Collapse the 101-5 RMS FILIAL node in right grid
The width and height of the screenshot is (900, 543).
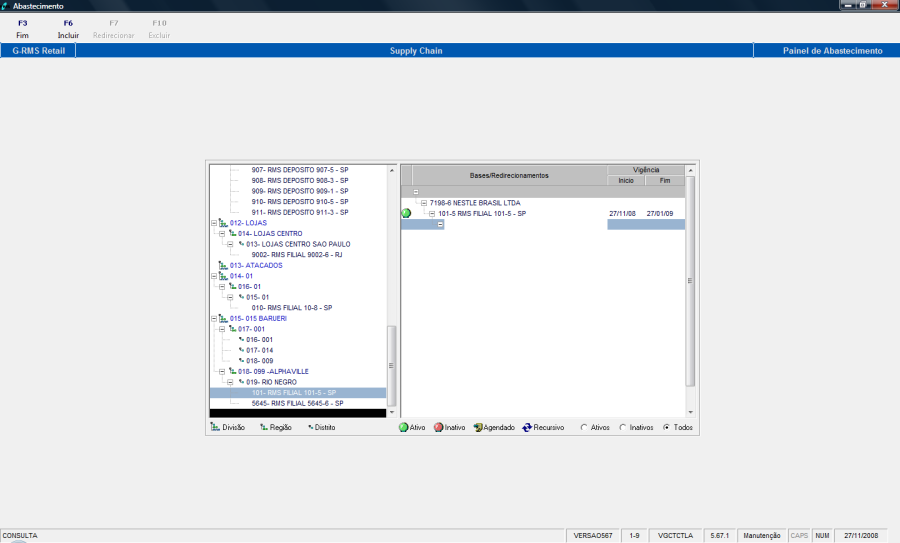pos(432,214)
